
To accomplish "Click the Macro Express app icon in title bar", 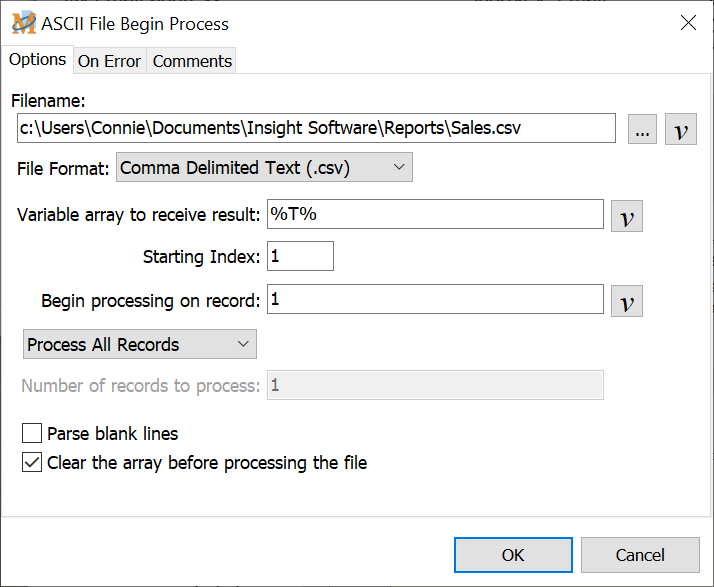I will (x=23, y=23).
